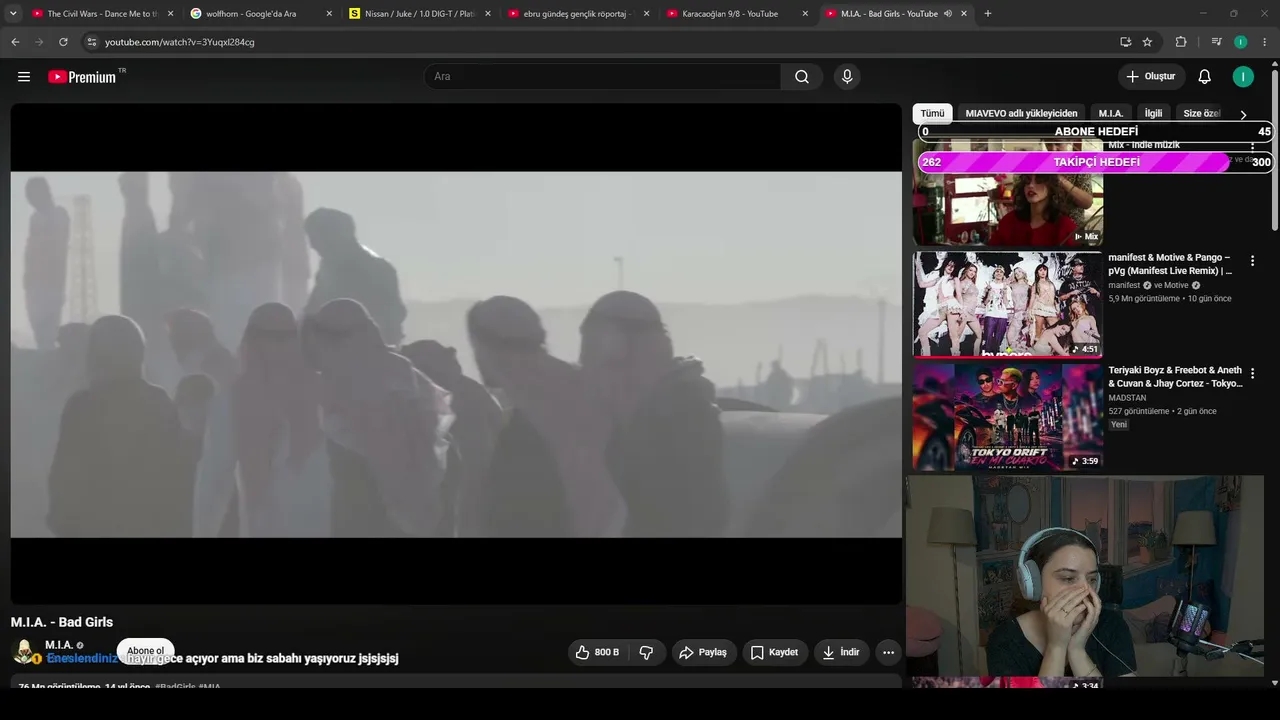
Task: Select the M.I.A. filter chip
Action: coord(1111,113)
